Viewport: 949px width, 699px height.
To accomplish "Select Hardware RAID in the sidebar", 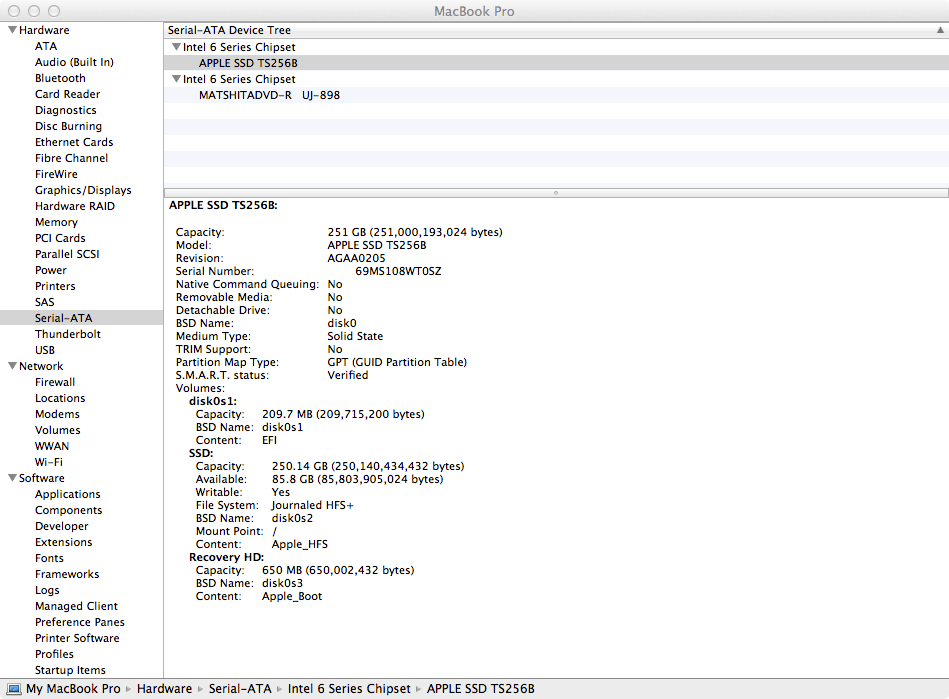I will coord(74,206).
